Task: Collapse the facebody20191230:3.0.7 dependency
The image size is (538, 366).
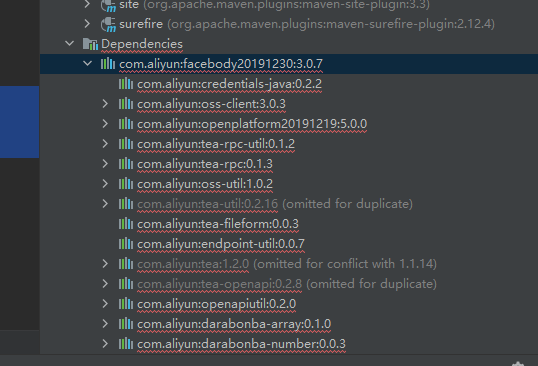Action: pyautogui.click(x=87, y=63)
